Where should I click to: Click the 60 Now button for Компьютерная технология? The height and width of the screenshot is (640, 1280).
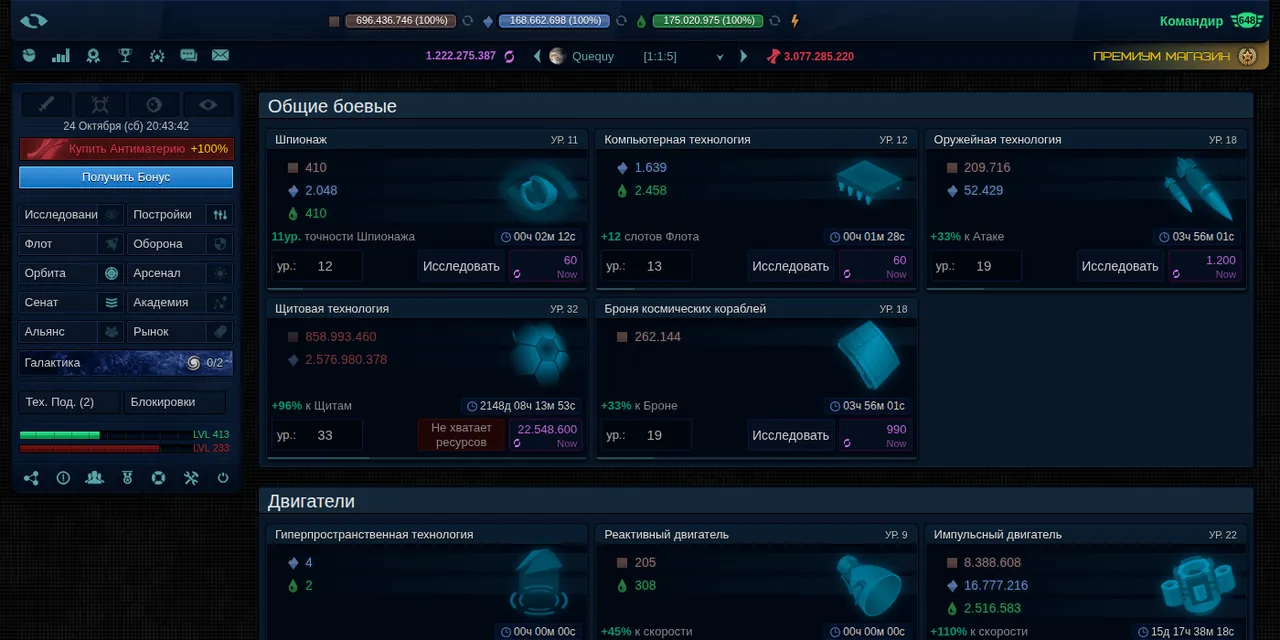coord(875,266)
